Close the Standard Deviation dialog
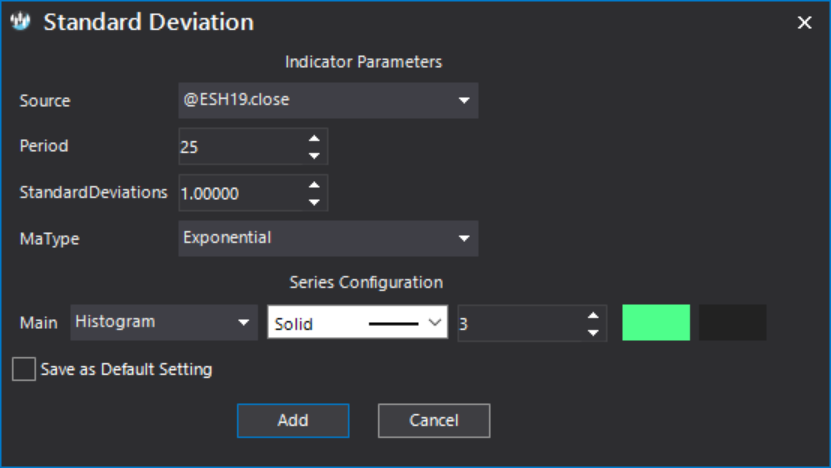831x468 pixels. (804, 22)
